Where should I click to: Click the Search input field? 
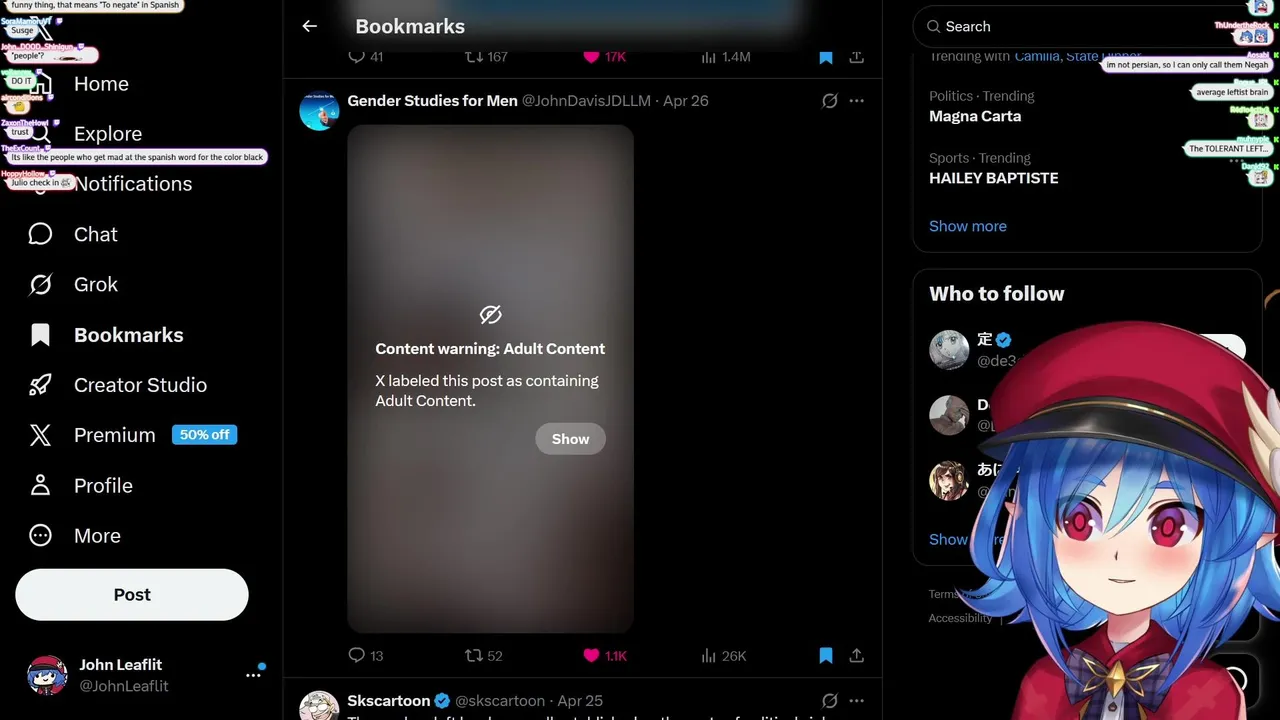click(x=1080, y=27)
